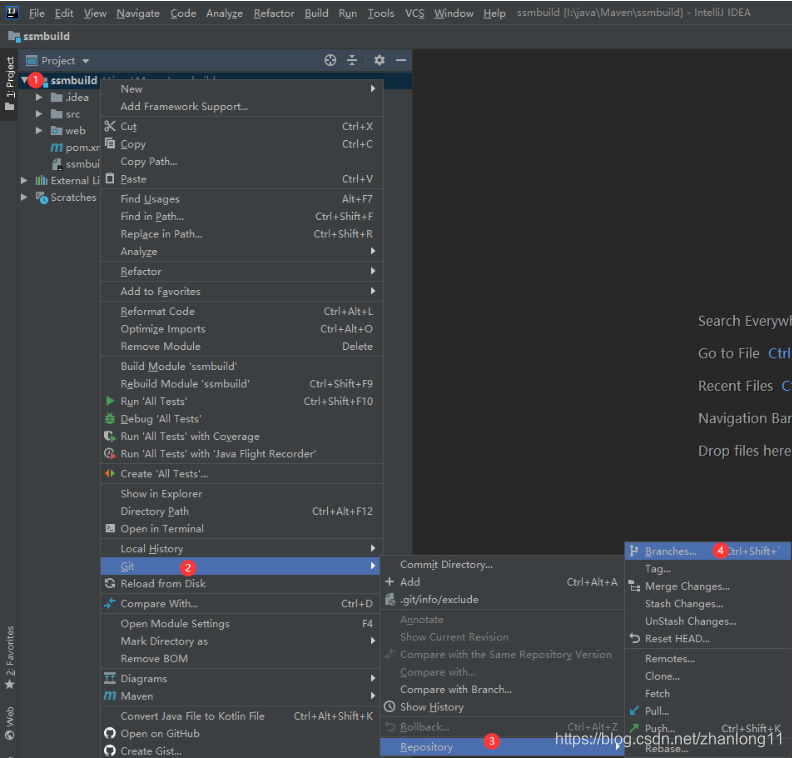Click IntelliJ IDEA logo in title bar
792x758 pixels.
pos(12,13)
